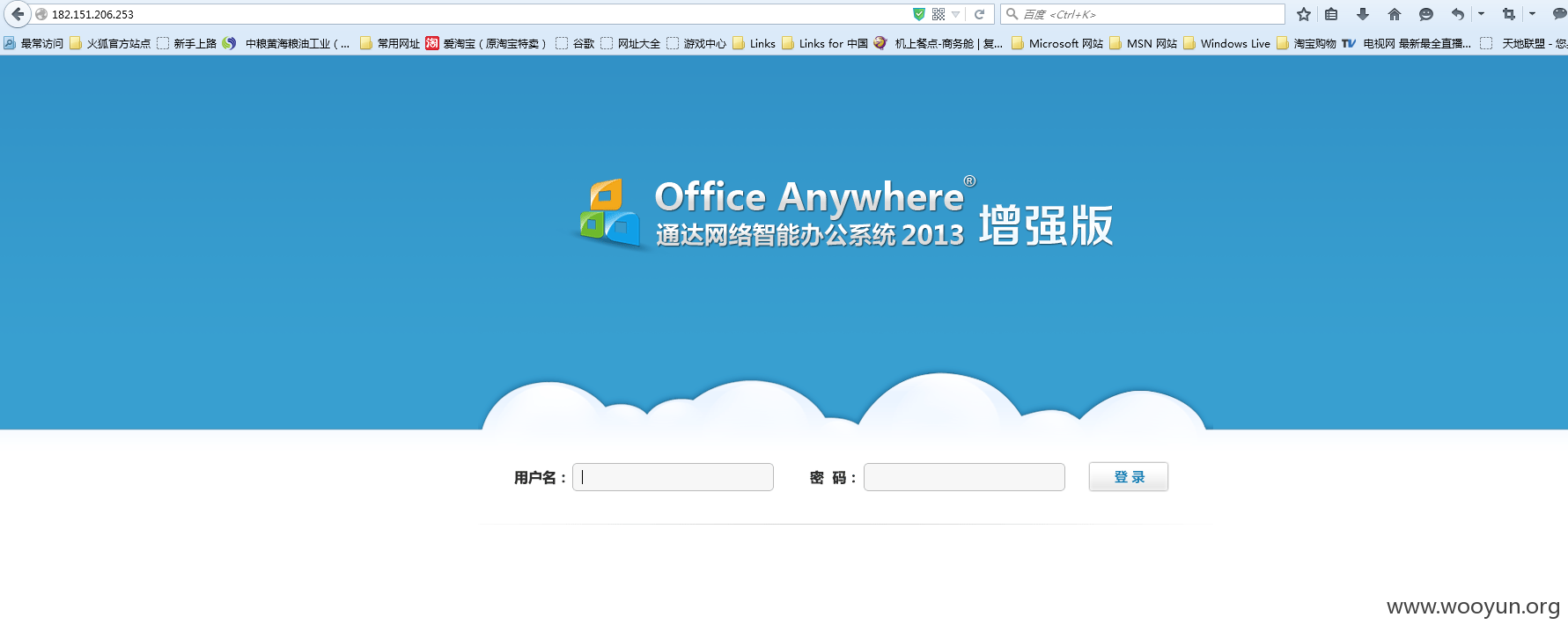Expand dropdown next to crop icon
This screenshot has height=632, width=1568.
[x=1532, y=14]
